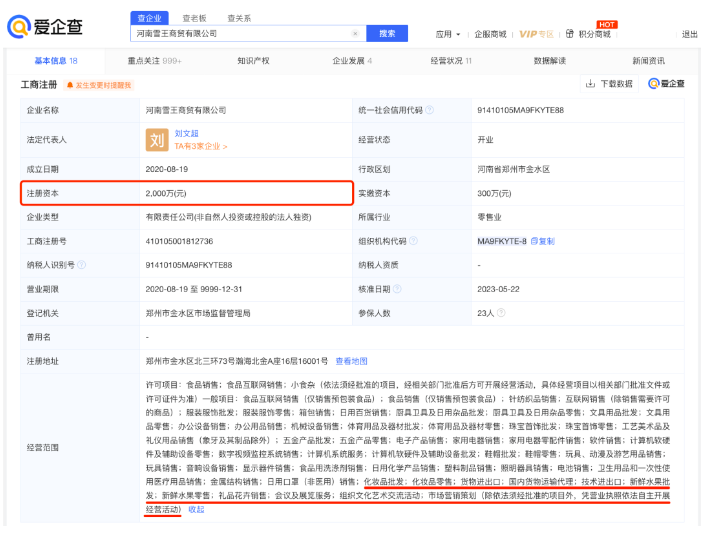Open the 重点关注 tab
707x533 pixels.
[x=154, y=60]
